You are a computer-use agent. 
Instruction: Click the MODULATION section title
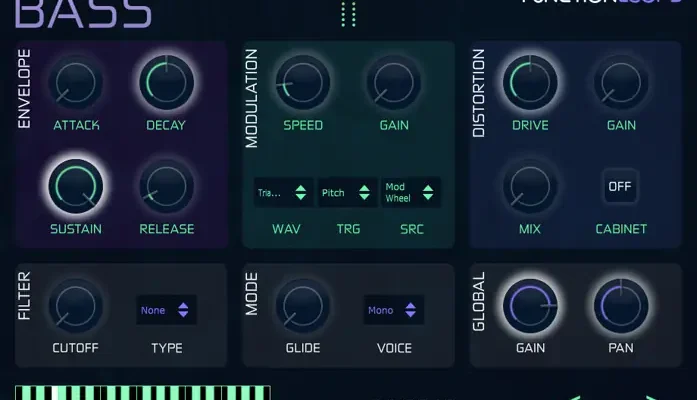(x=251, y=98)
